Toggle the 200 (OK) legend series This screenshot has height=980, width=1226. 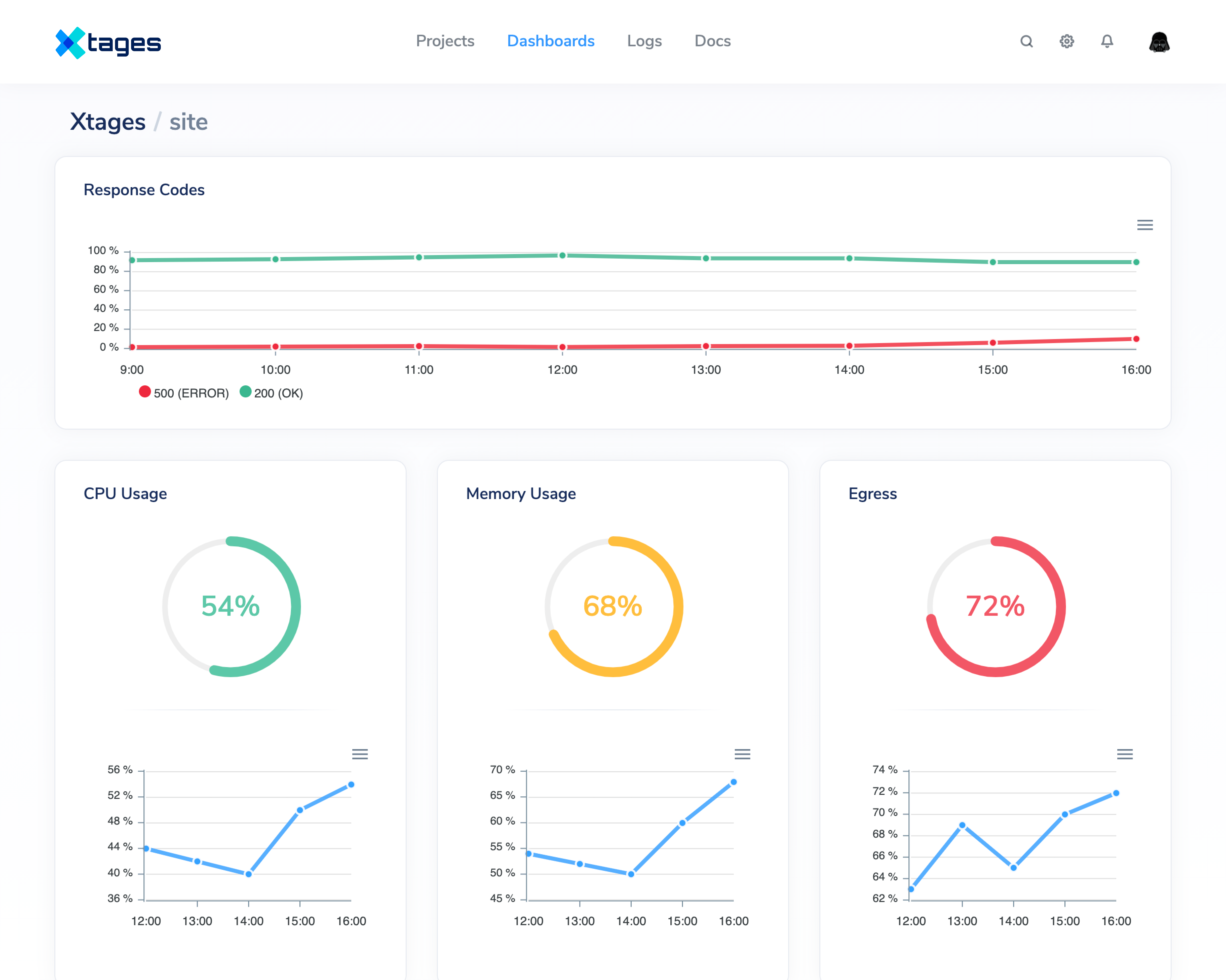(x=271, y=393)
